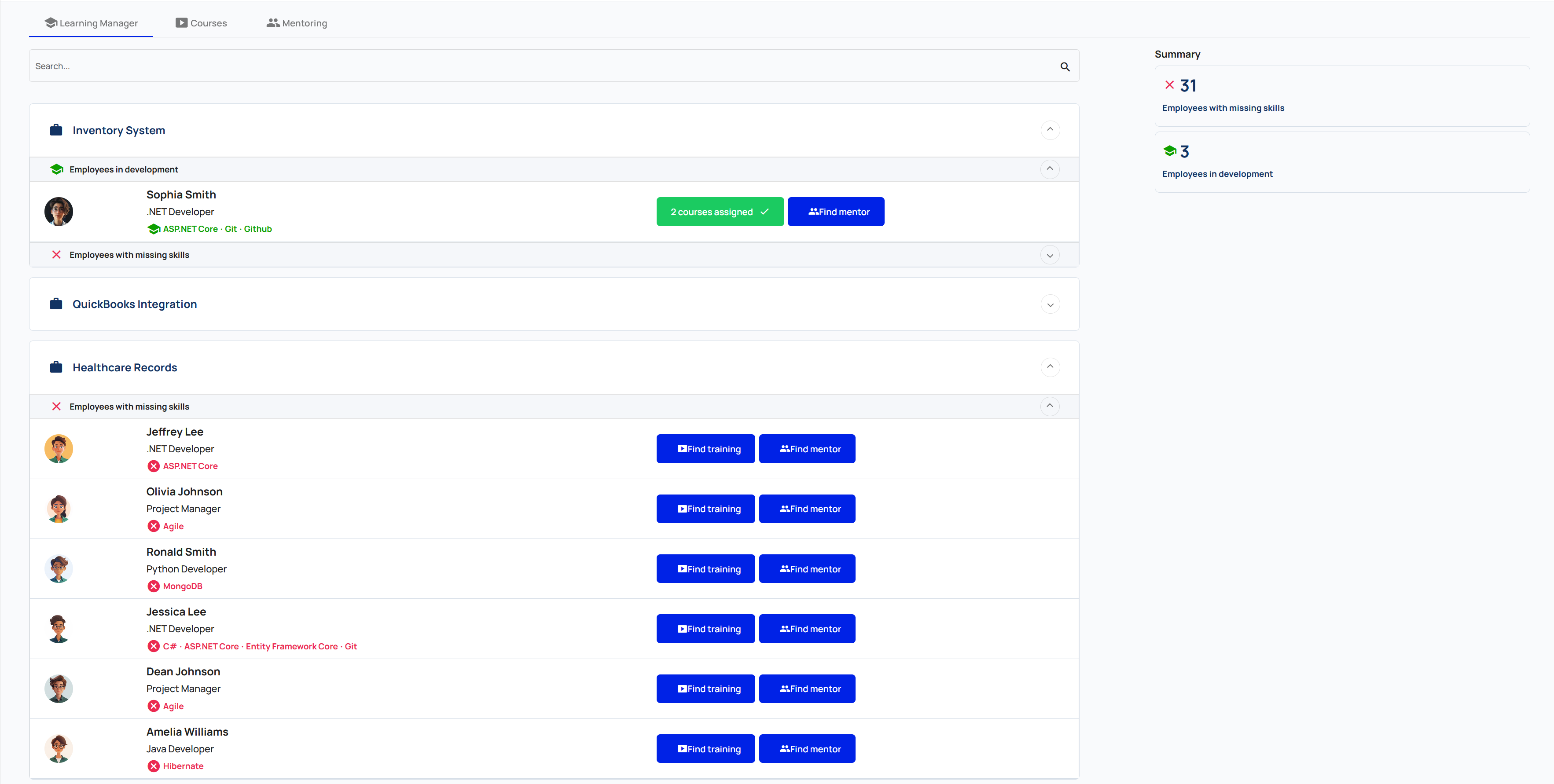
Task: Click the name Sophia Smith
Action: 181,194
